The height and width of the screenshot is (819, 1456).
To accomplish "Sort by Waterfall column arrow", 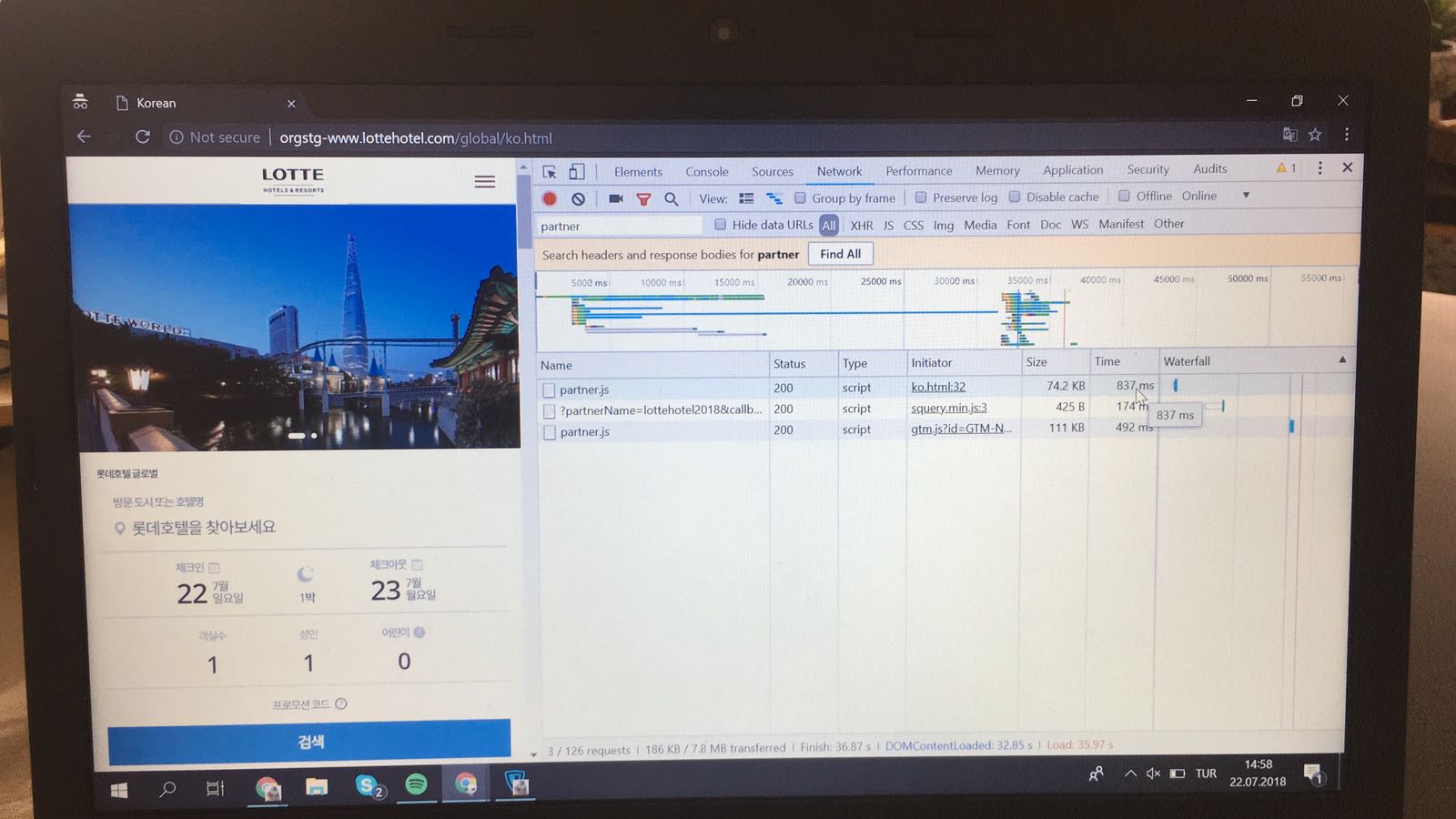I will [1342, 360].
